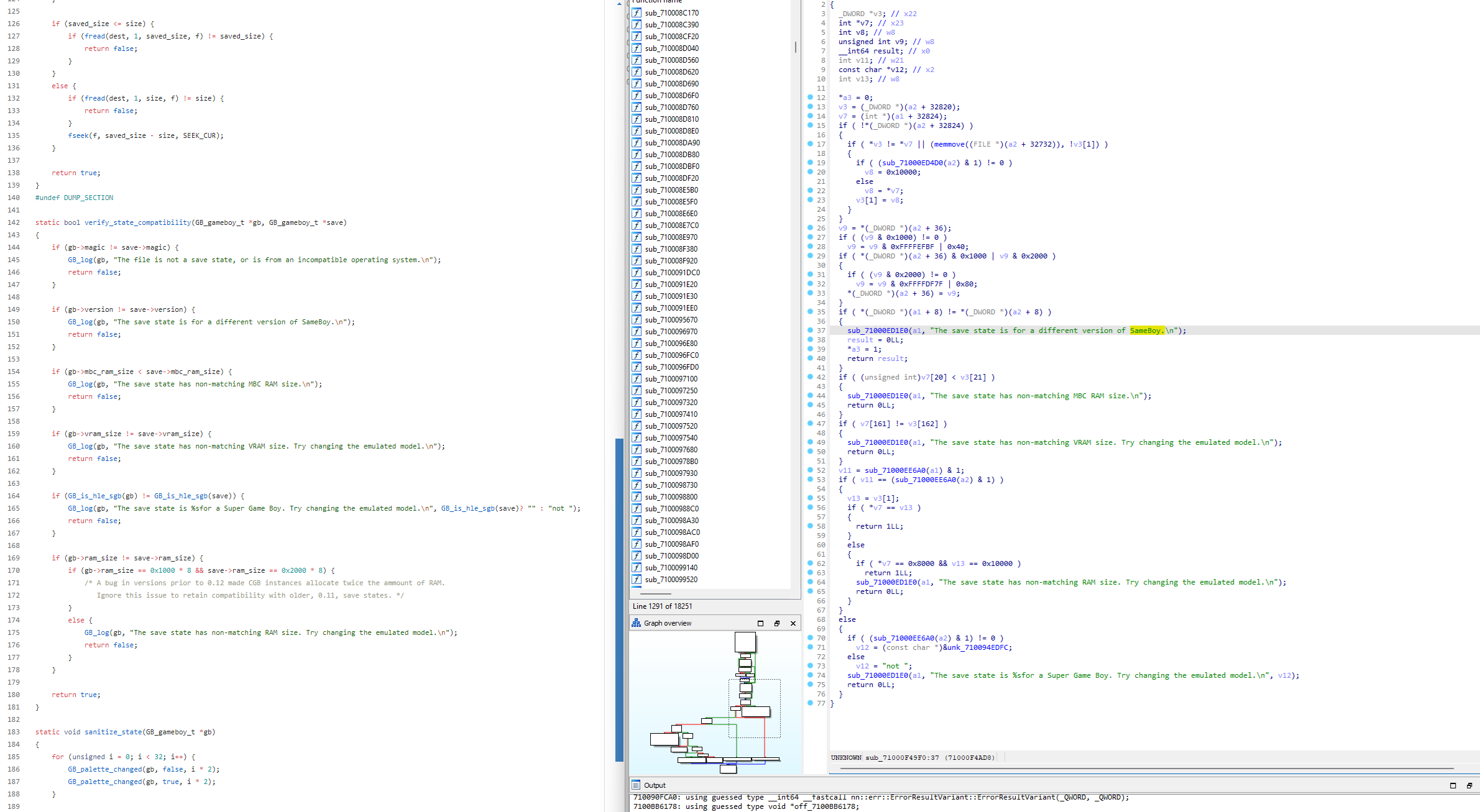
Task: Select sub_7100098800 in the function list
Action: pyautogui.click(x=671, y=496)
